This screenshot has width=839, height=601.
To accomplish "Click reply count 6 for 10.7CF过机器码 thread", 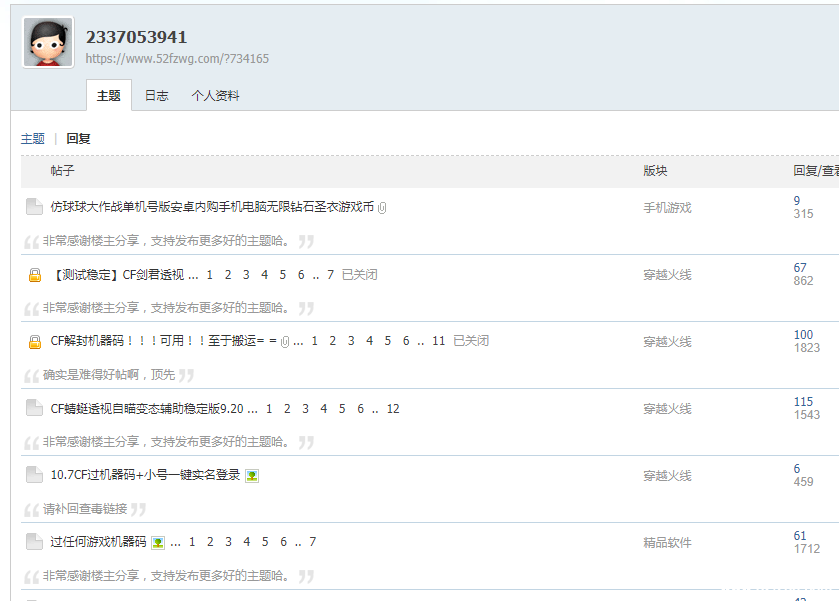I will (797, 468).
